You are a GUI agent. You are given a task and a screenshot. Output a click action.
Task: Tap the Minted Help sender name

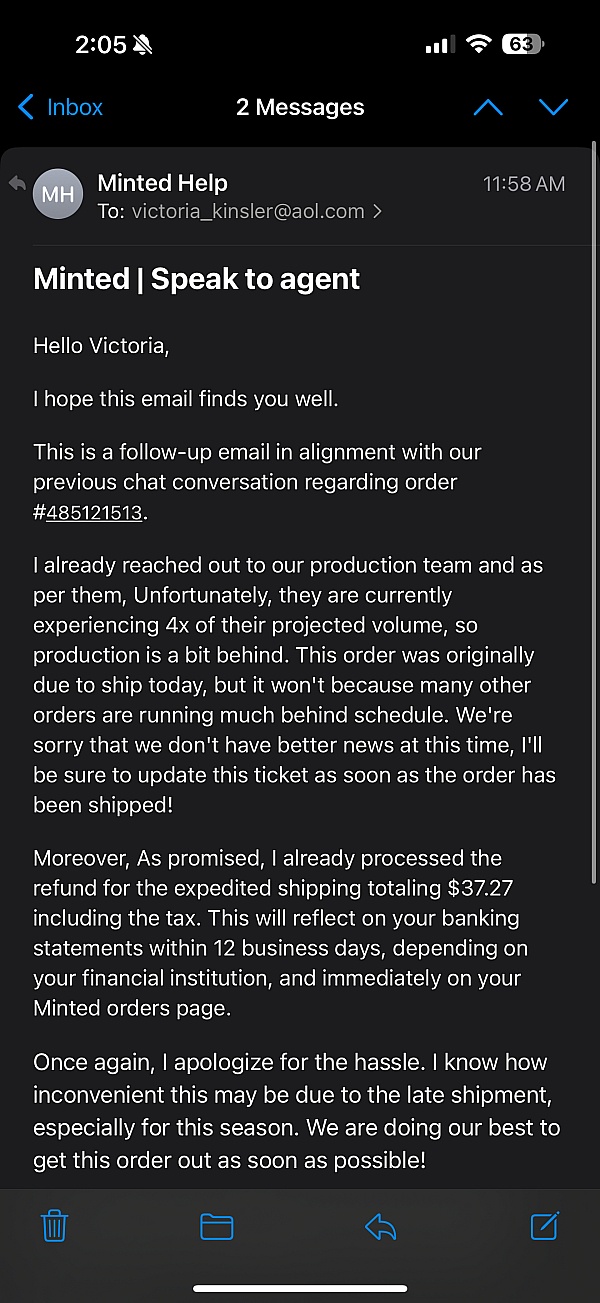[162, 183]
